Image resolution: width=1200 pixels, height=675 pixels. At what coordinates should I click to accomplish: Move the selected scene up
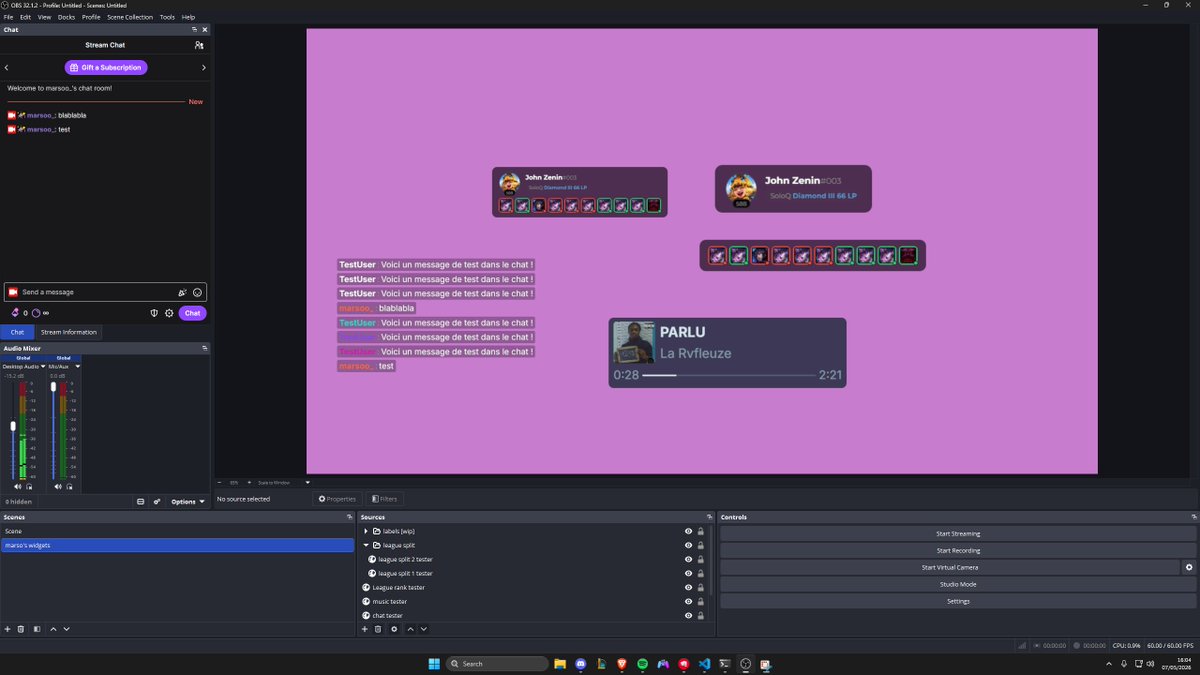point(53,629)
